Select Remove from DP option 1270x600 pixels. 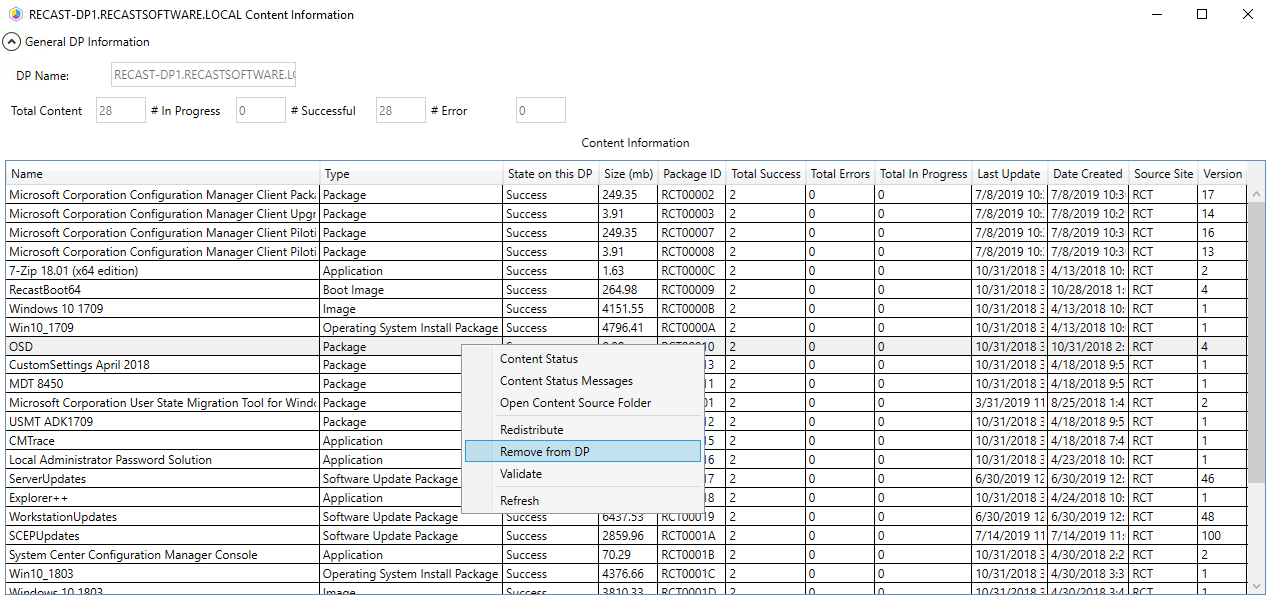(583, 452)
